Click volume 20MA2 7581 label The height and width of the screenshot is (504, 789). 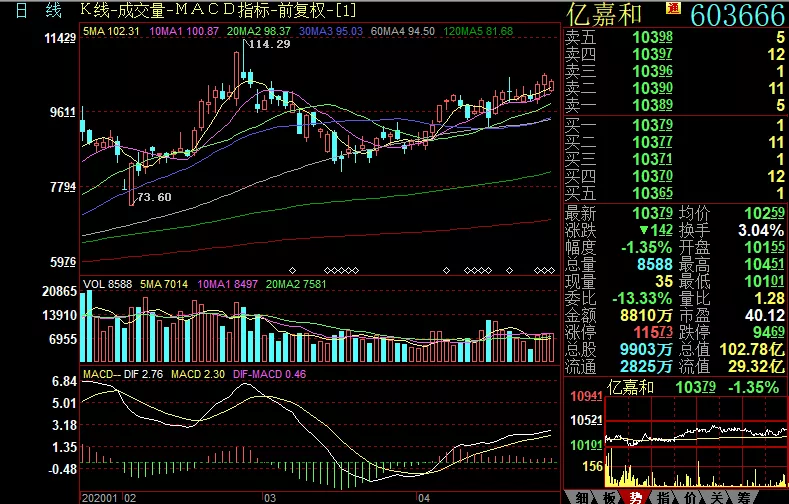click(x=296, y=284)
